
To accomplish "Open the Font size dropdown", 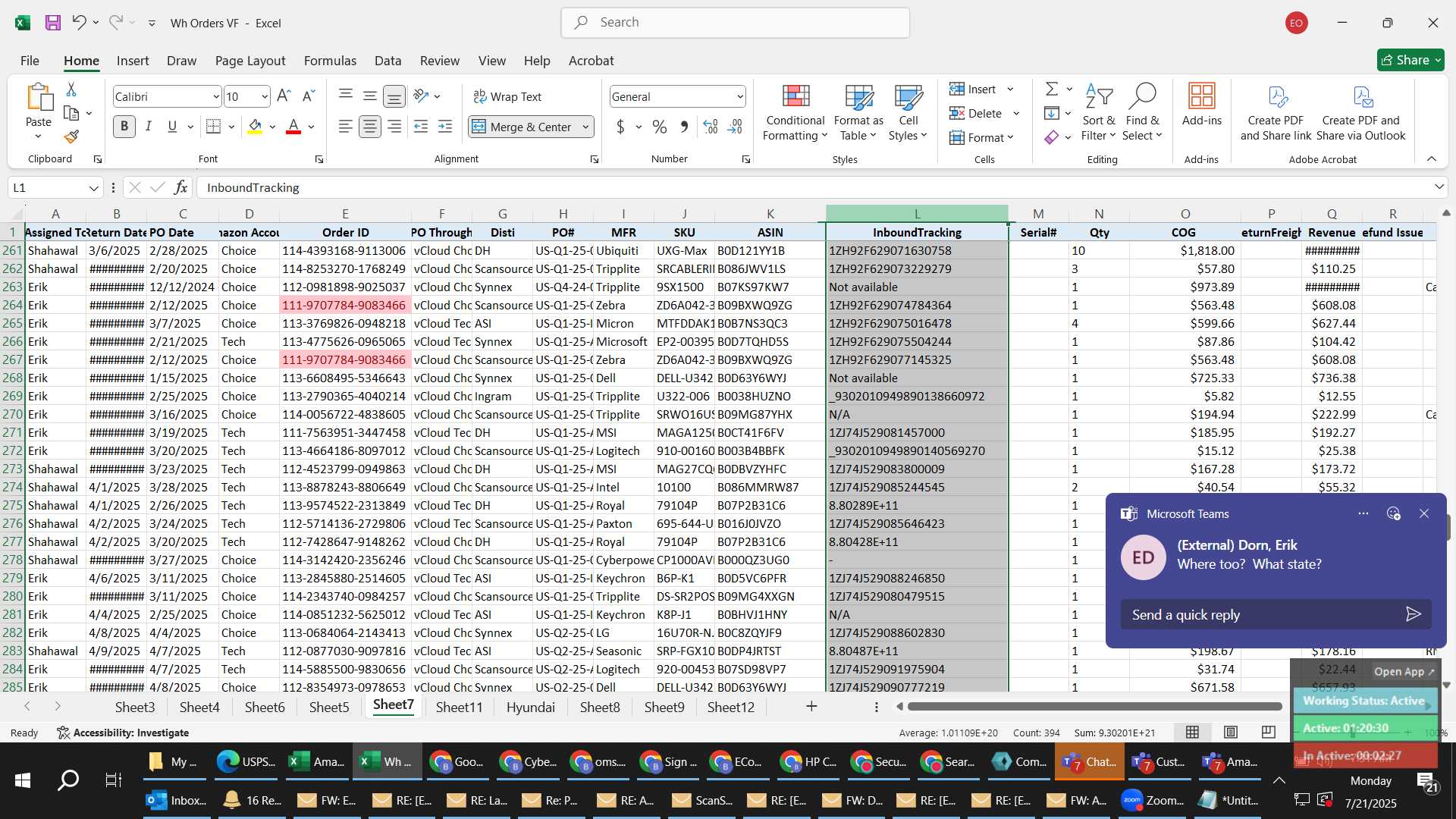I will (x=265, y=96).
